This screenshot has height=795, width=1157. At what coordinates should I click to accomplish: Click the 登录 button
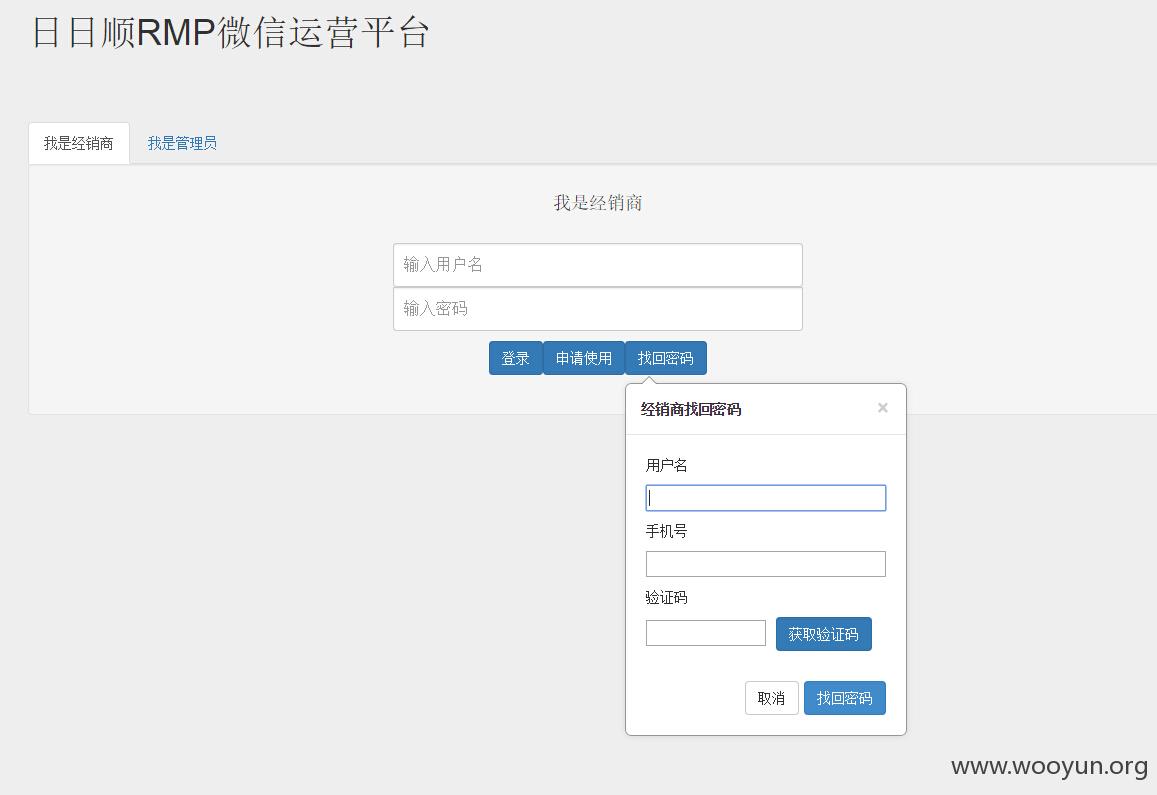pos(516,358)
